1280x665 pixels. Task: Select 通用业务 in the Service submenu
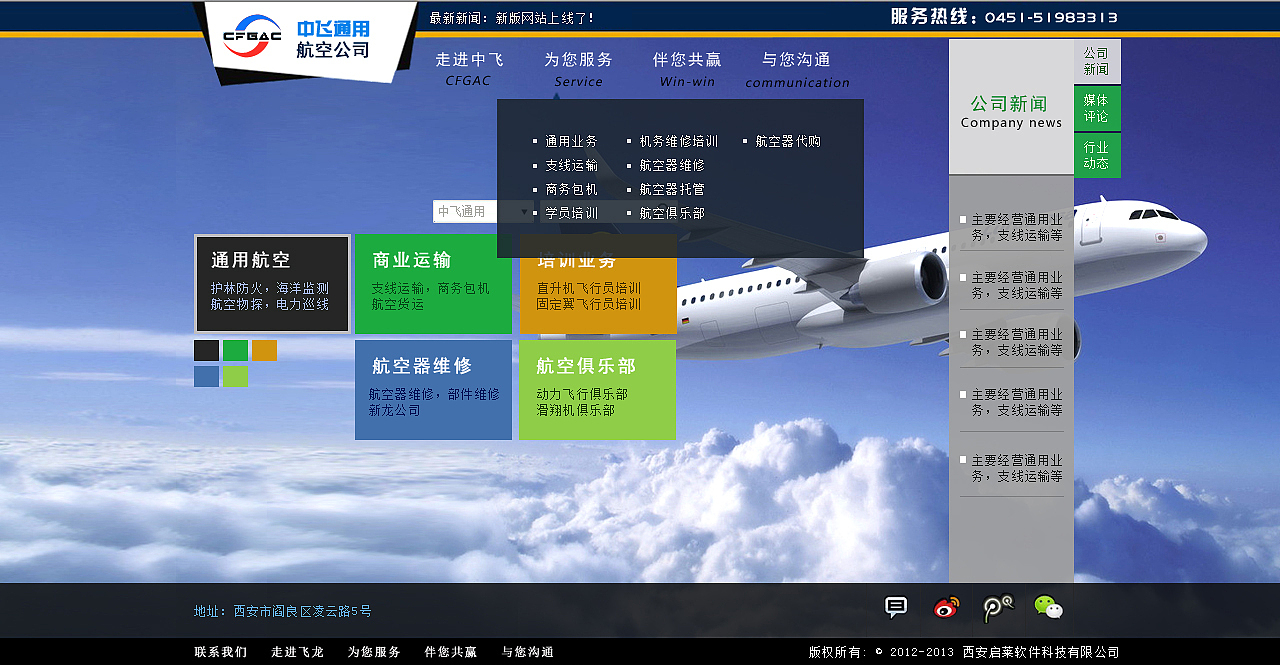(571, 141)
